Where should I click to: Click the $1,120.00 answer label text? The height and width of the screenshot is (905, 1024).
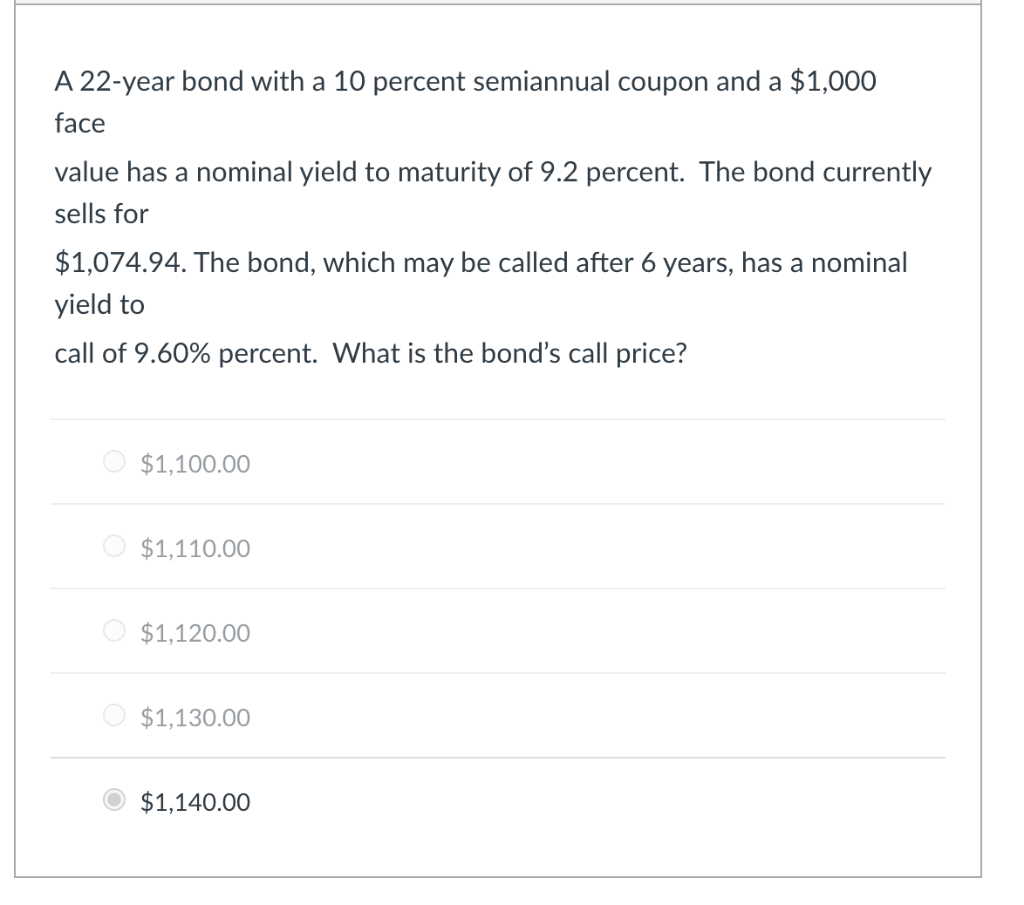pyautogui.click(x=195, y=633)
